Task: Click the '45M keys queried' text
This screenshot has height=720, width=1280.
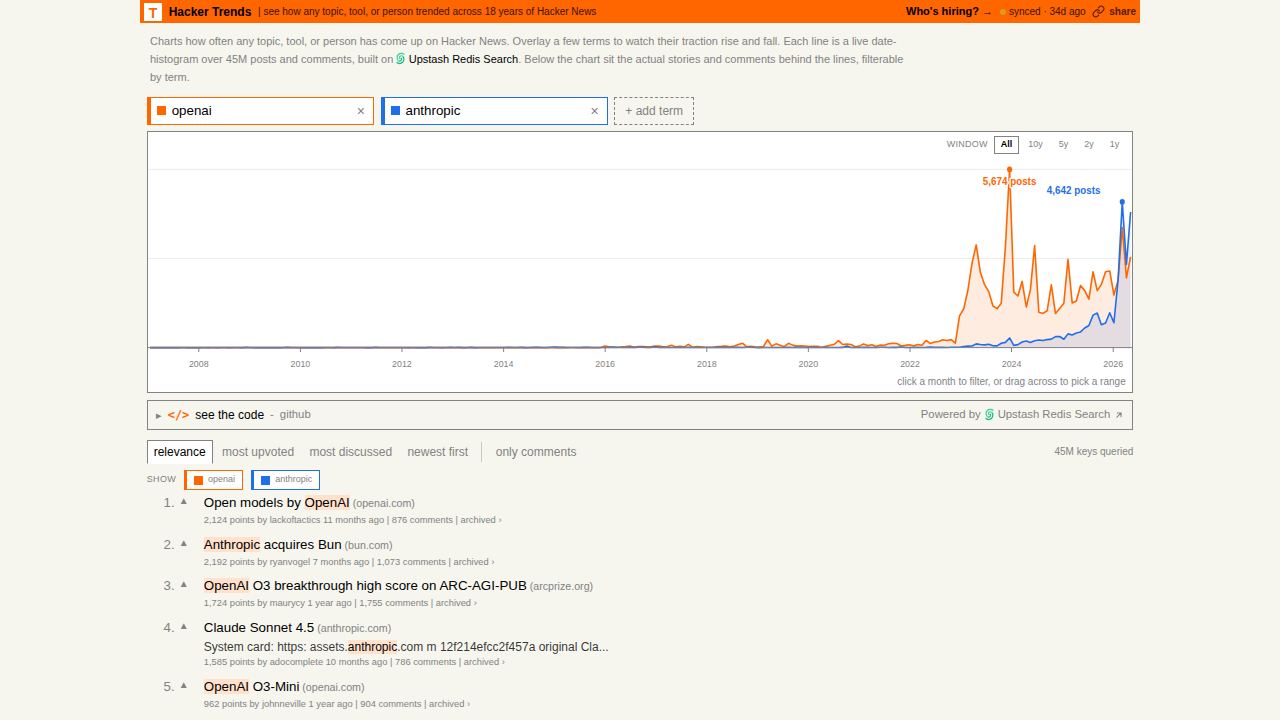Action: tap(1094, 452)
